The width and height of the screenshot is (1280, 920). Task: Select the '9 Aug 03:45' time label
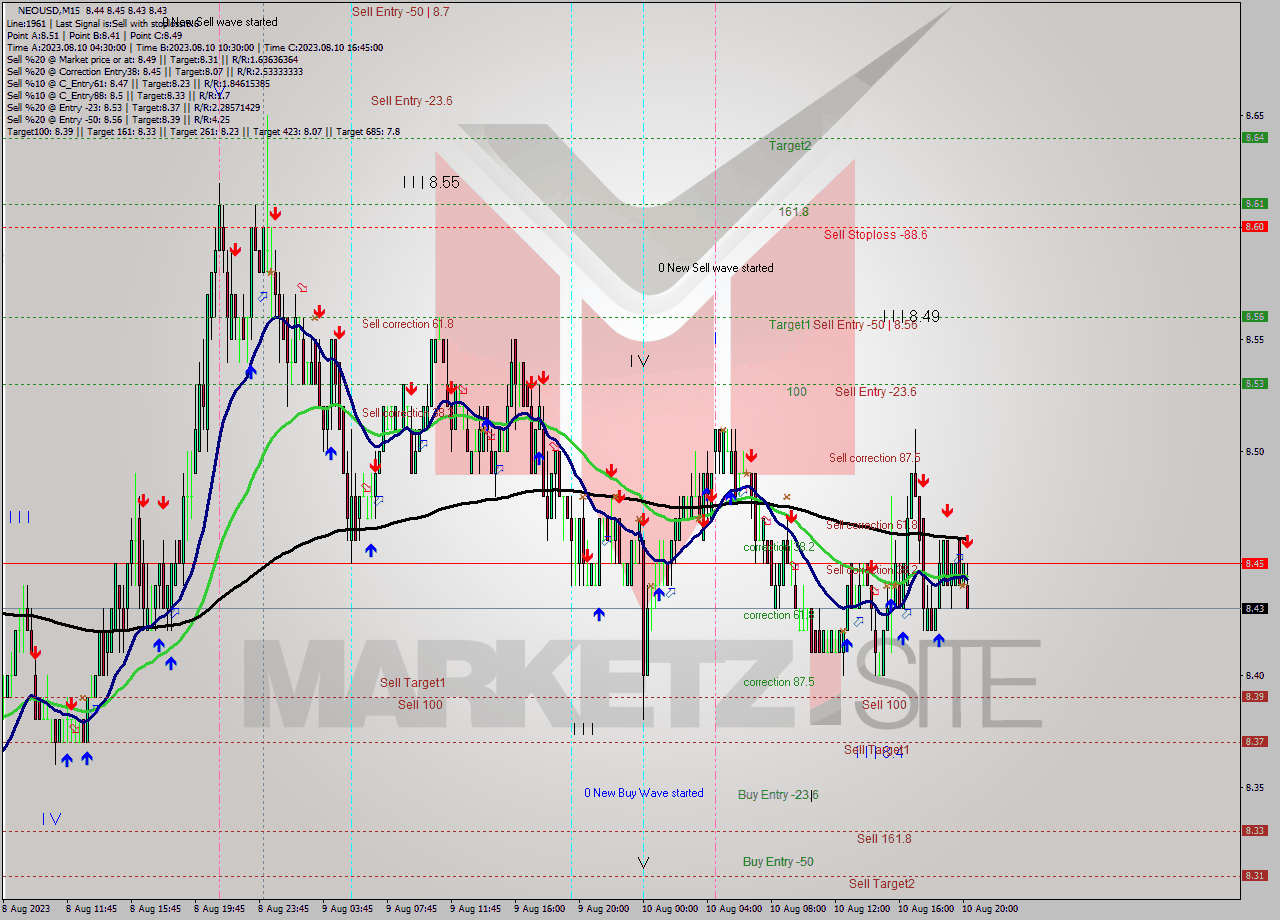(x=348, y=909)
